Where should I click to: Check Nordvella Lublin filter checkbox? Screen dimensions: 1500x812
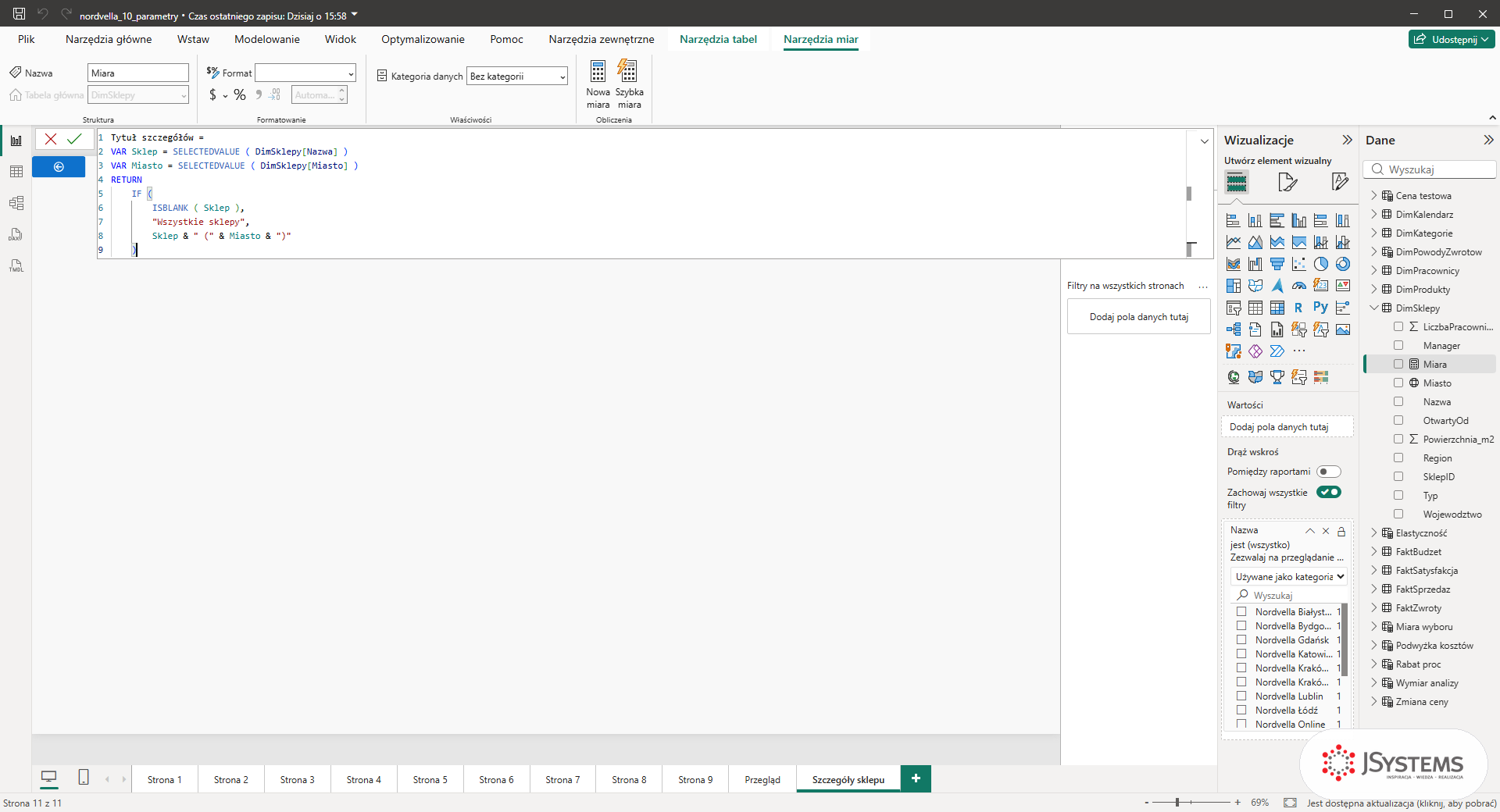(1241, 696)
